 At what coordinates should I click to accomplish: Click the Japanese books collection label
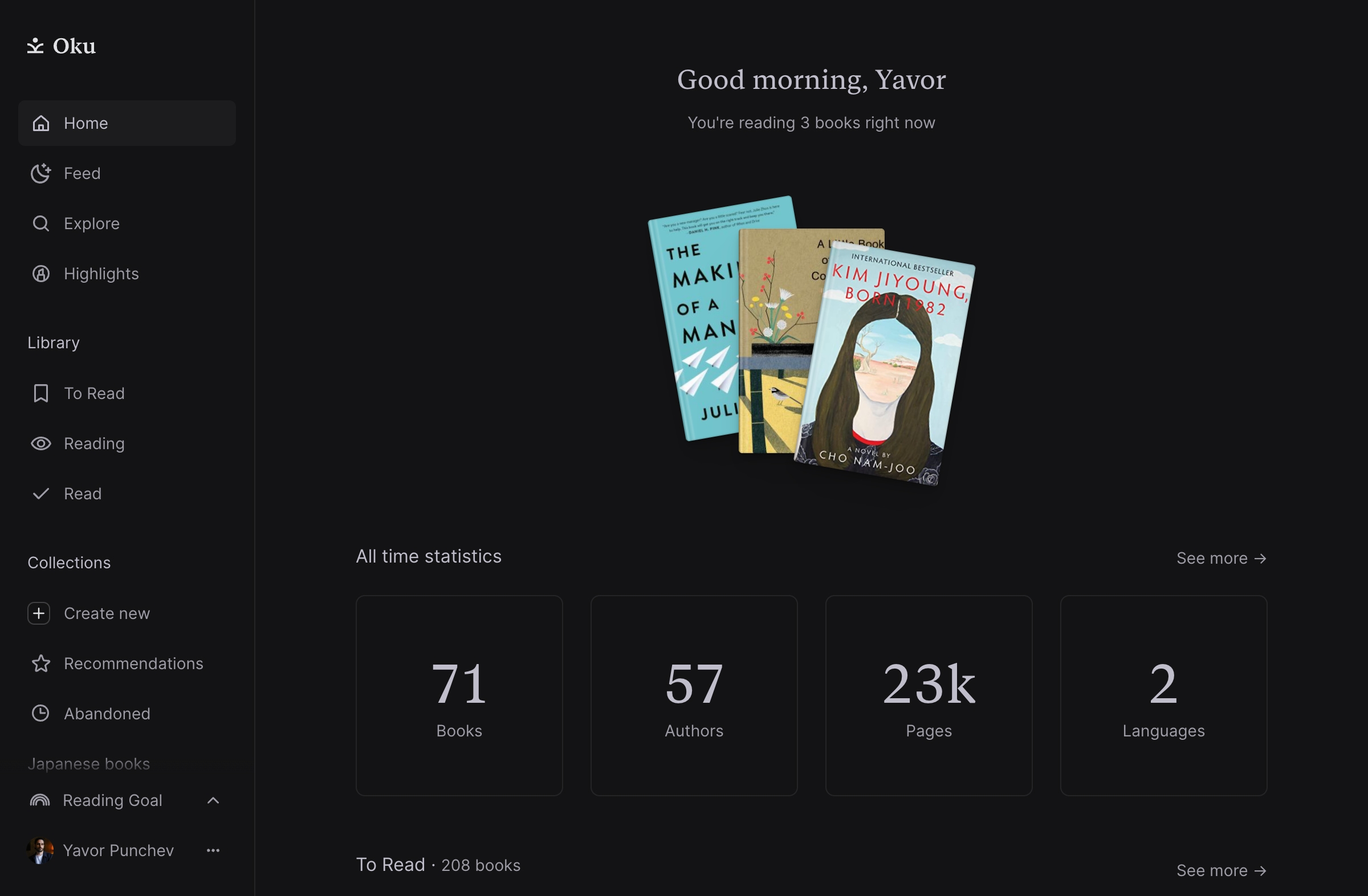(89, 763)
